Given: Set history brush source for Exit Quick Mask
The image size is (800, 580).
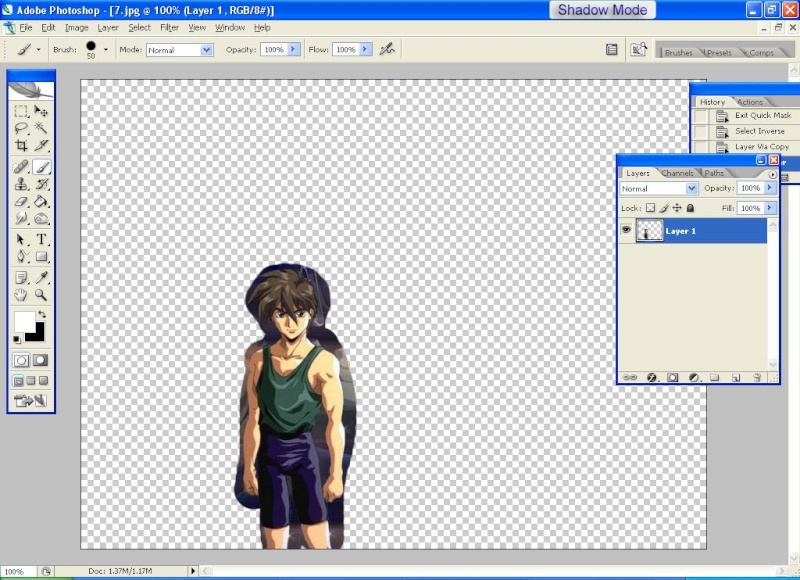Looking at the screenshot, I should point(701,116).
